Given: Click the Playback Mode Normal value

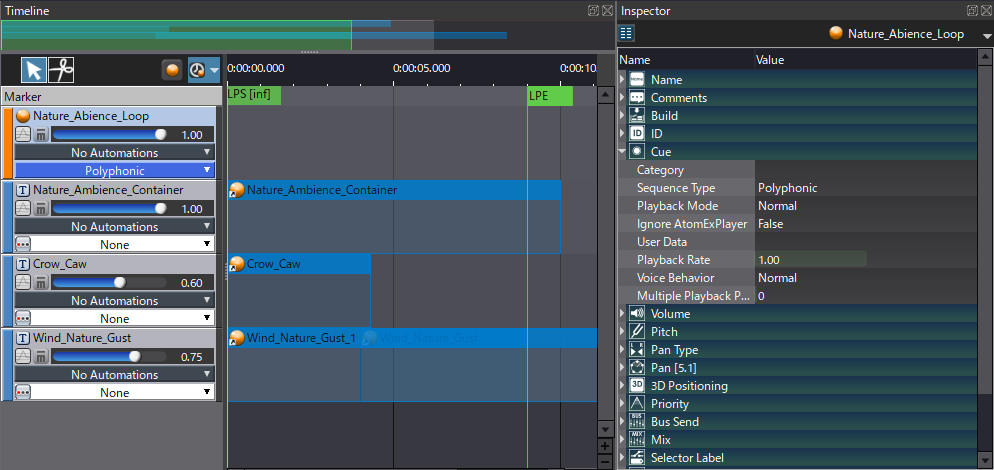Looking at the screenshot, I should point(777,206).
